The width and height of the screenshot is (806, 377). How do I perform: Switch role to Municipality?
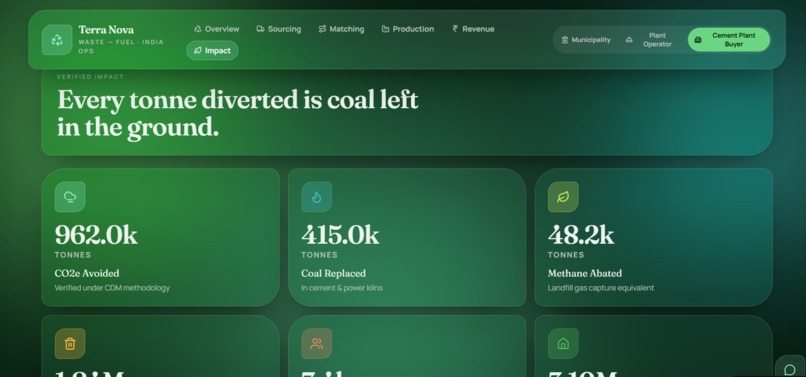coord(586,40)
